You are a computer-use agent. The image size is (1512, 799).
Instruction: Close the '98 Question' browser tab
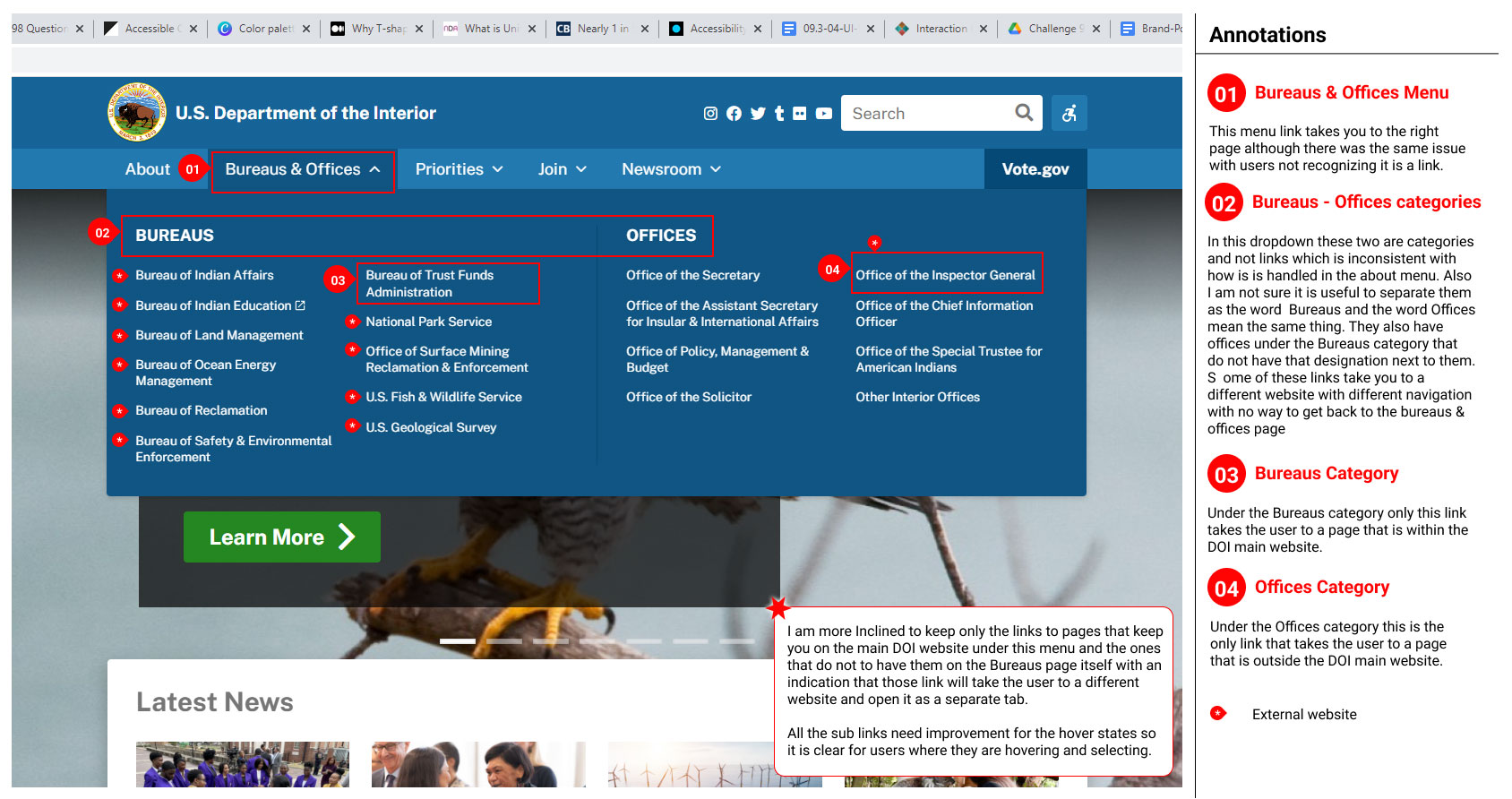click(x=80, y=29)
